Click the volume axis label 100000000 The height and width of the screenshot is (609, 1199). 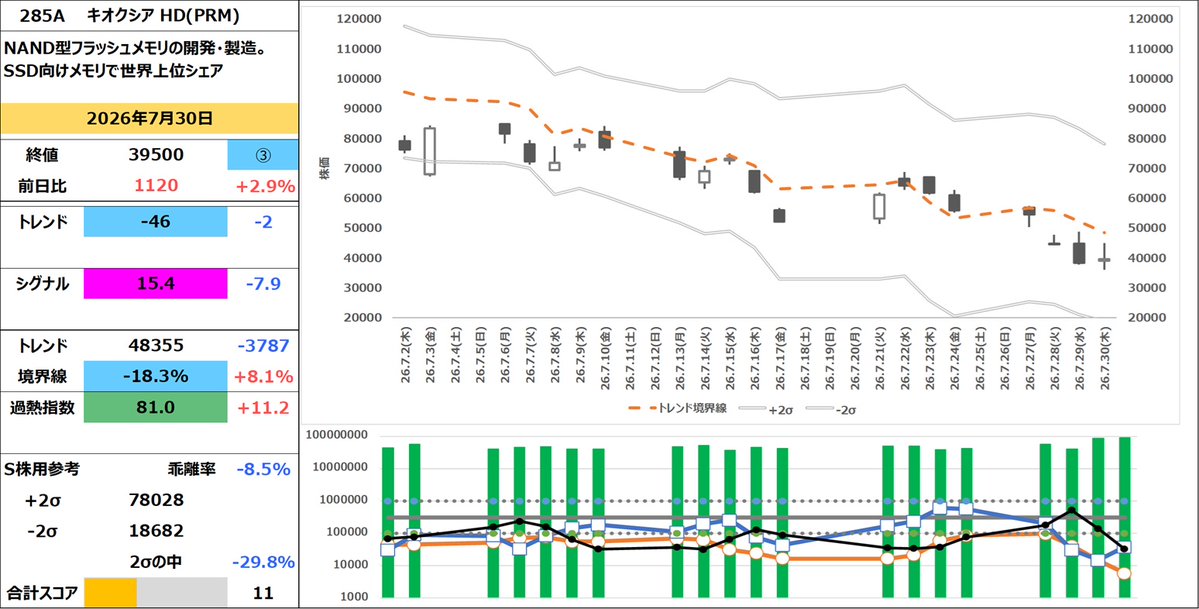[x=337, y=435]
